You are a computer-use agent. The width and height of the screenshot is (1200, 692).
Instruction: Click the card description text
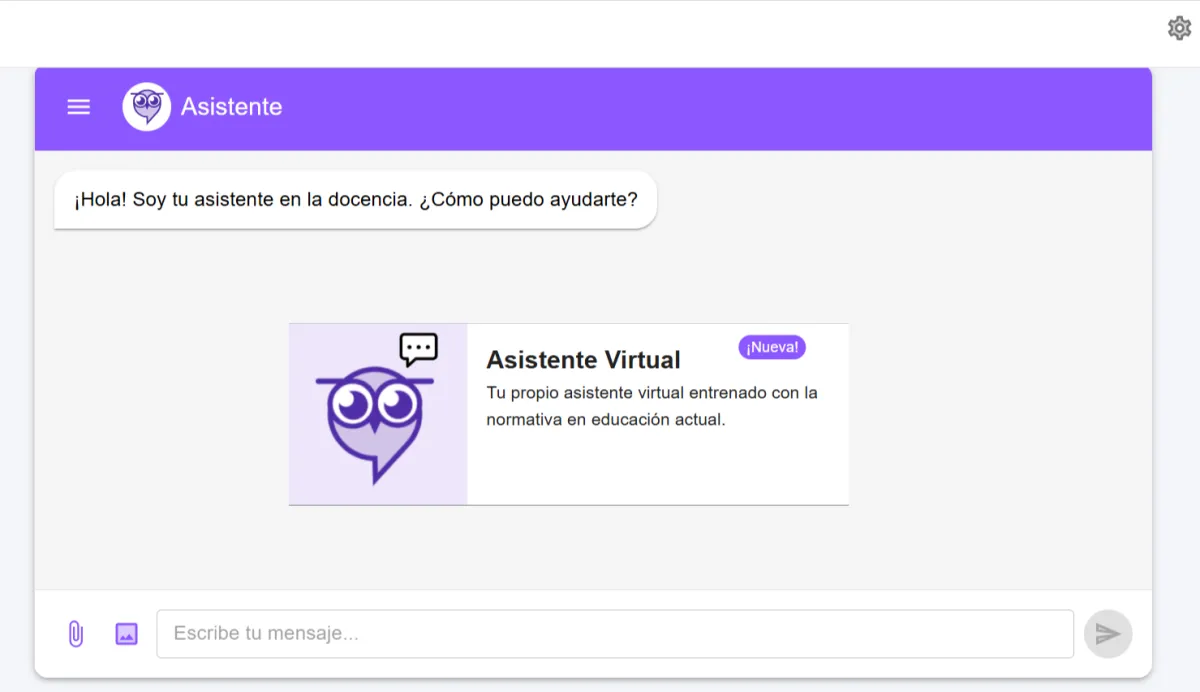(x=651, y=406)
